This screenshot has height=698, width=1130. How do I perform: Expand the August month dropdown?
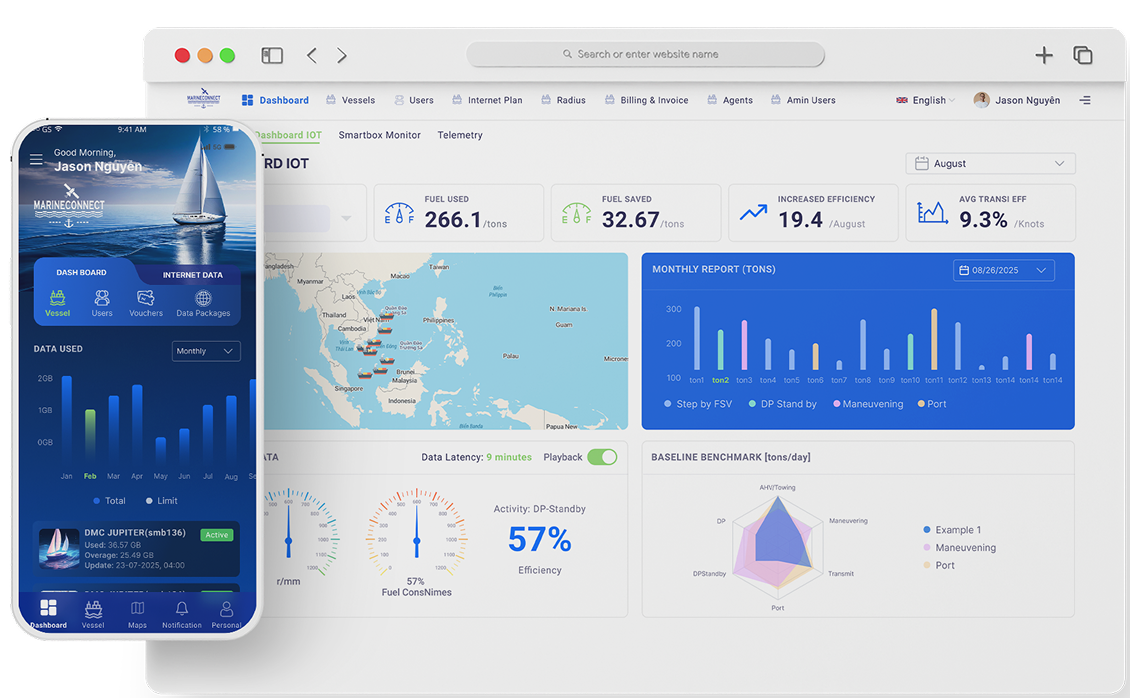[990, 164]
